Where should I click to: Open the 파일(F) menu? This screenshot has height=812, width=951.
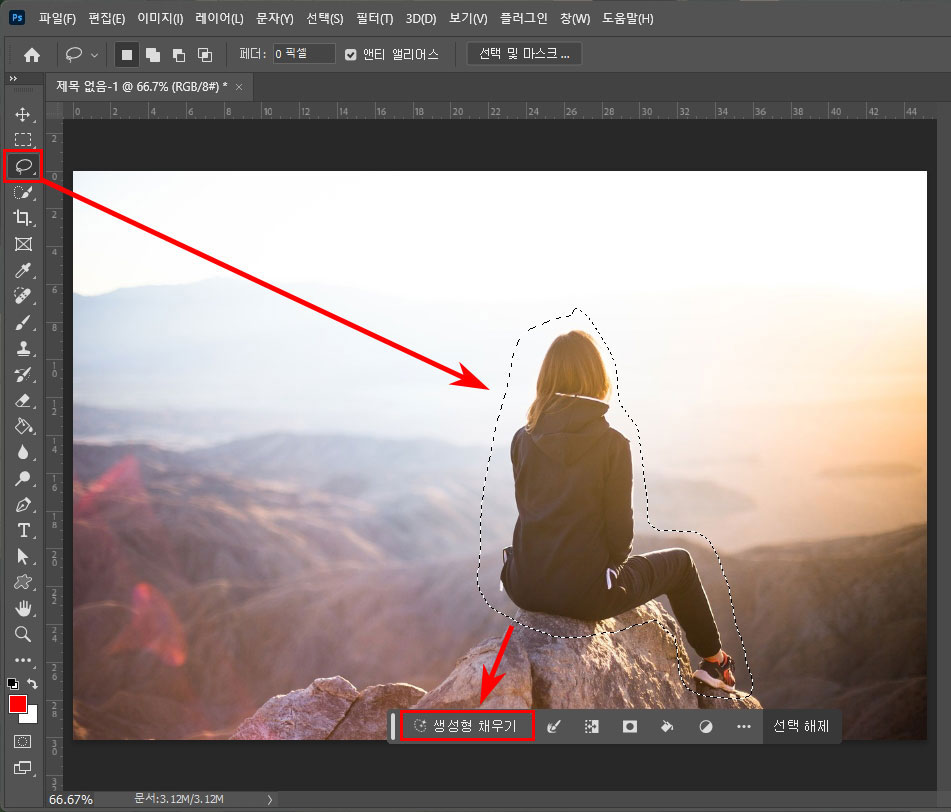pos(57,19)
